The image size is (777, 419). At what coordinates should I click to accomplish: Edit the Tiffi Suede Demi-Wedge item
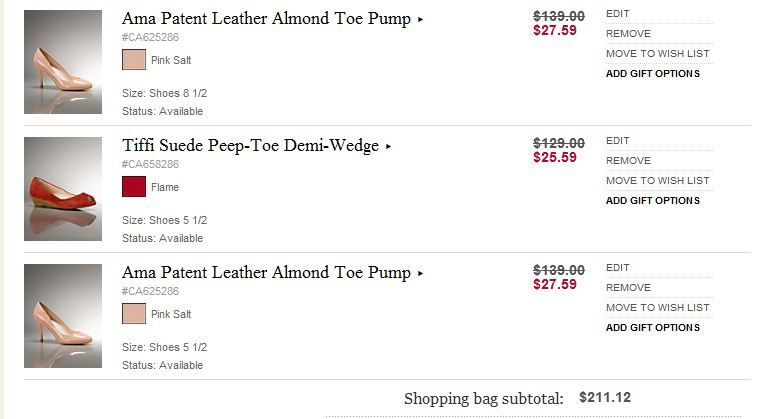[618, 141]
